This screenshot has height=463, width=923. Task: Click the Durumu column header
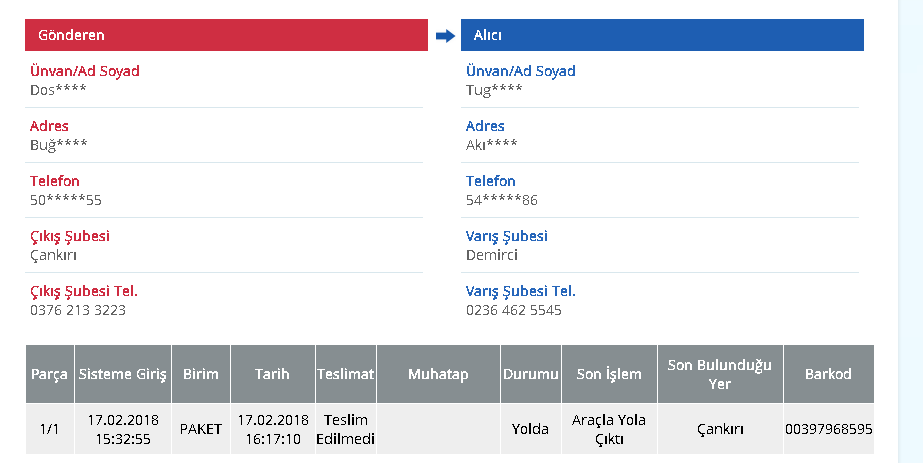tap(531, 374)
